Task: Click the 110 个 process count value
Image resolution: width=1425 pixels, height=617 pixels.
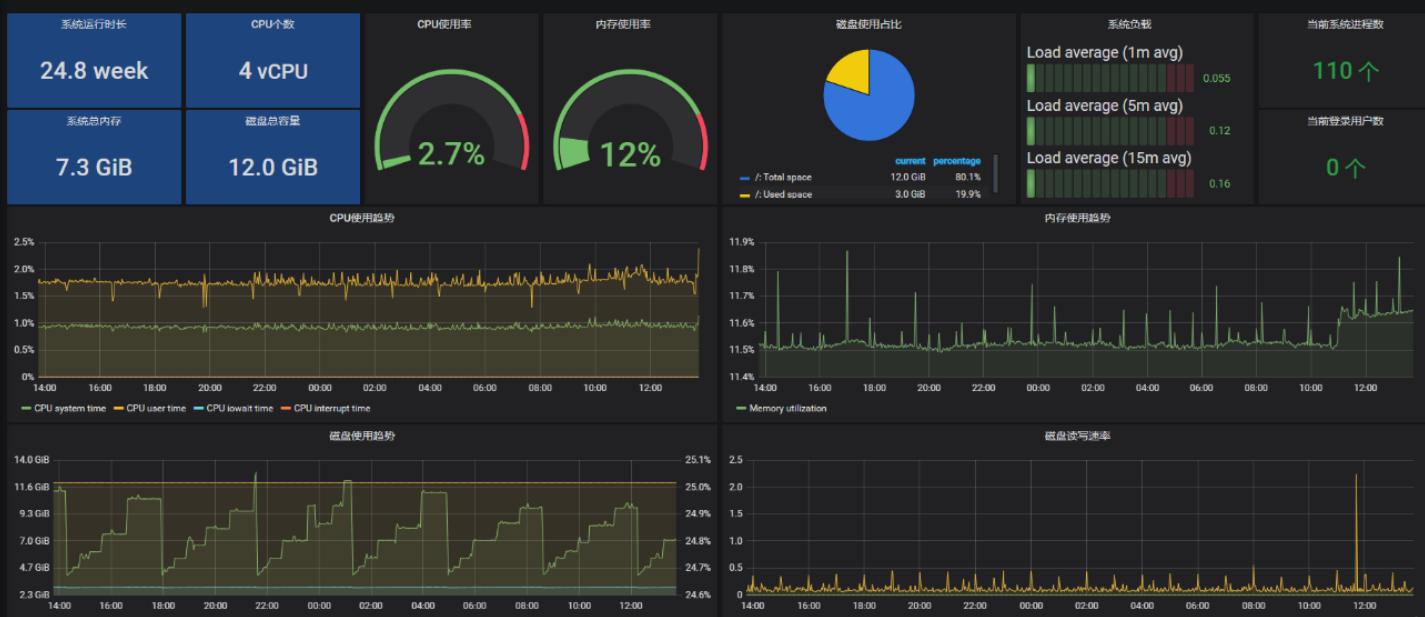Action: pos(1346,70)
